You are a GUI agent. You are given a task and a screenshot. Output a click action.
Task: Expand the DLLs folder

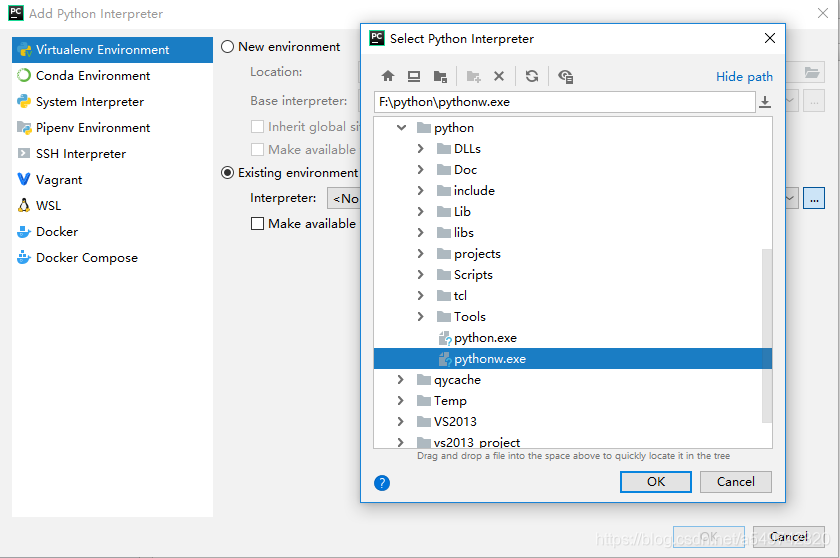coord(421,148)
